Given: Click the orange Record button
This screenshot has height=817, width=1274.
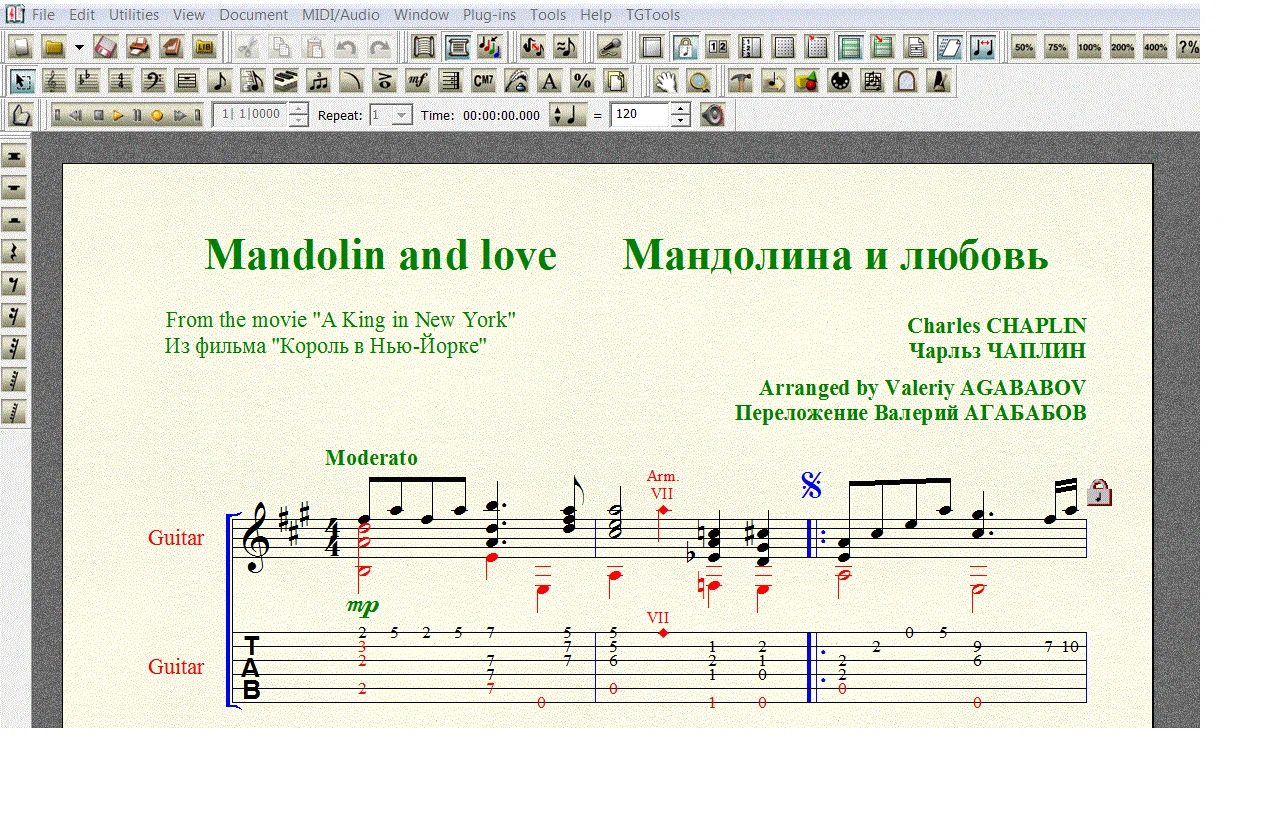Looking at the screenshot, I should tap(157, 115).
